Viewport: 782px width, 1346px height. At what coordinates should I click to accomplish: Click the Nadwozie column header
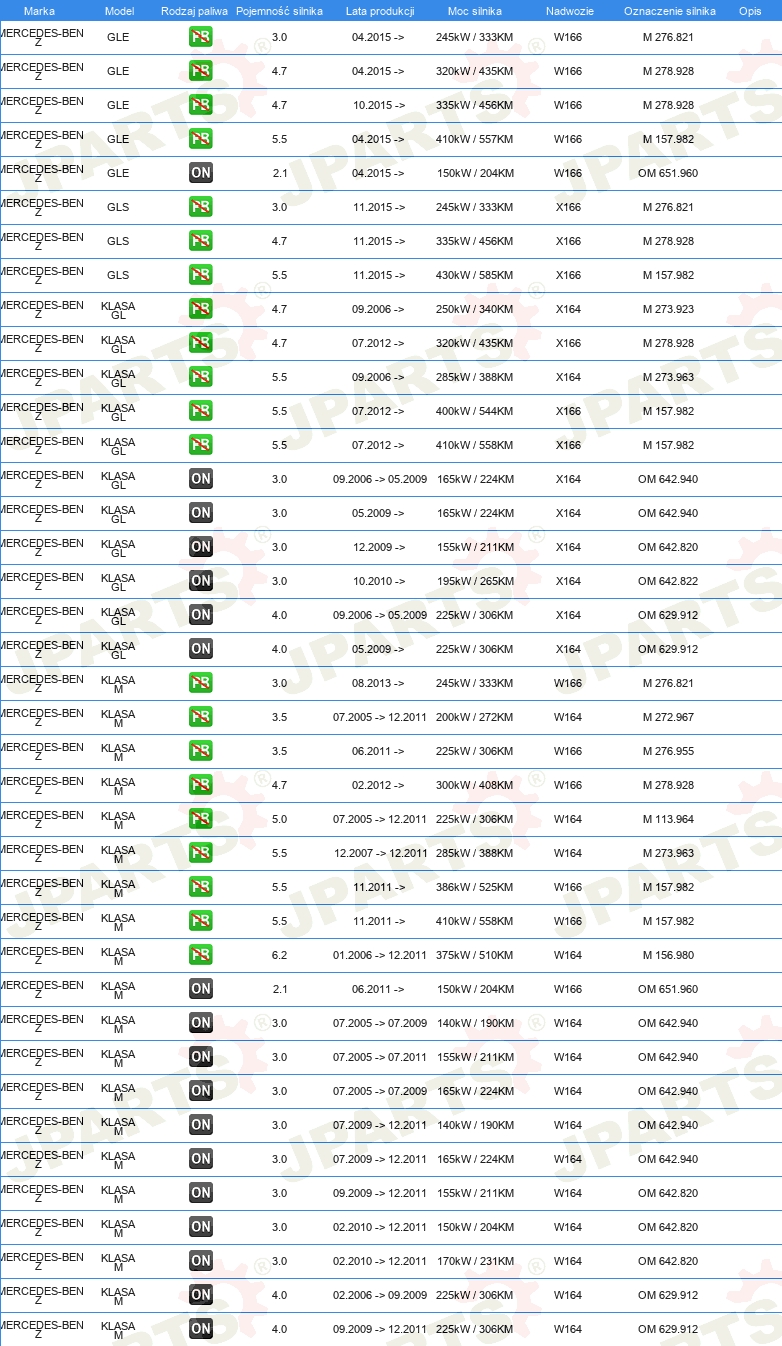click(569, 11)
